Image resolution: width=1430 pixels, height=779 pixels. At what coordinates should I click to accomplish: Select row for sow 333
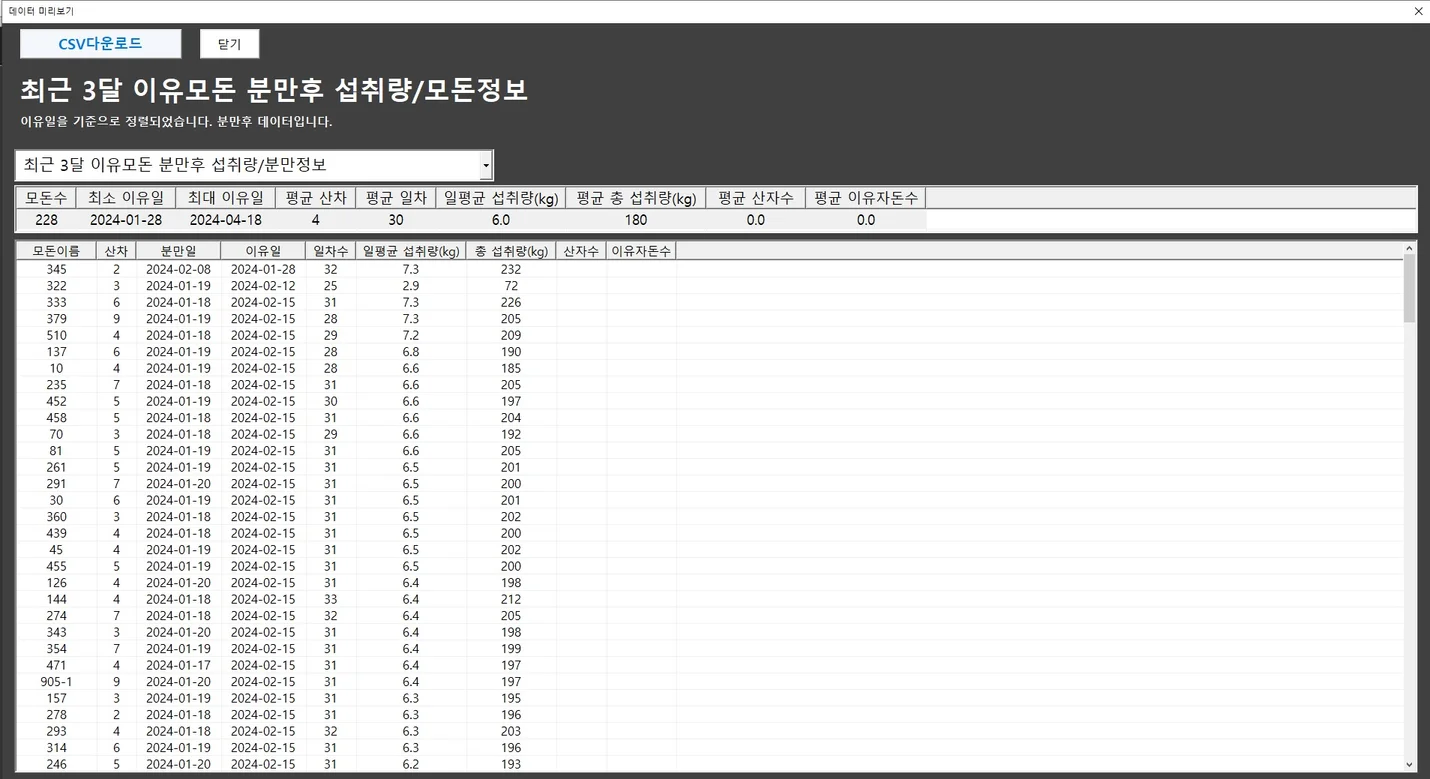tap(709, 302)
